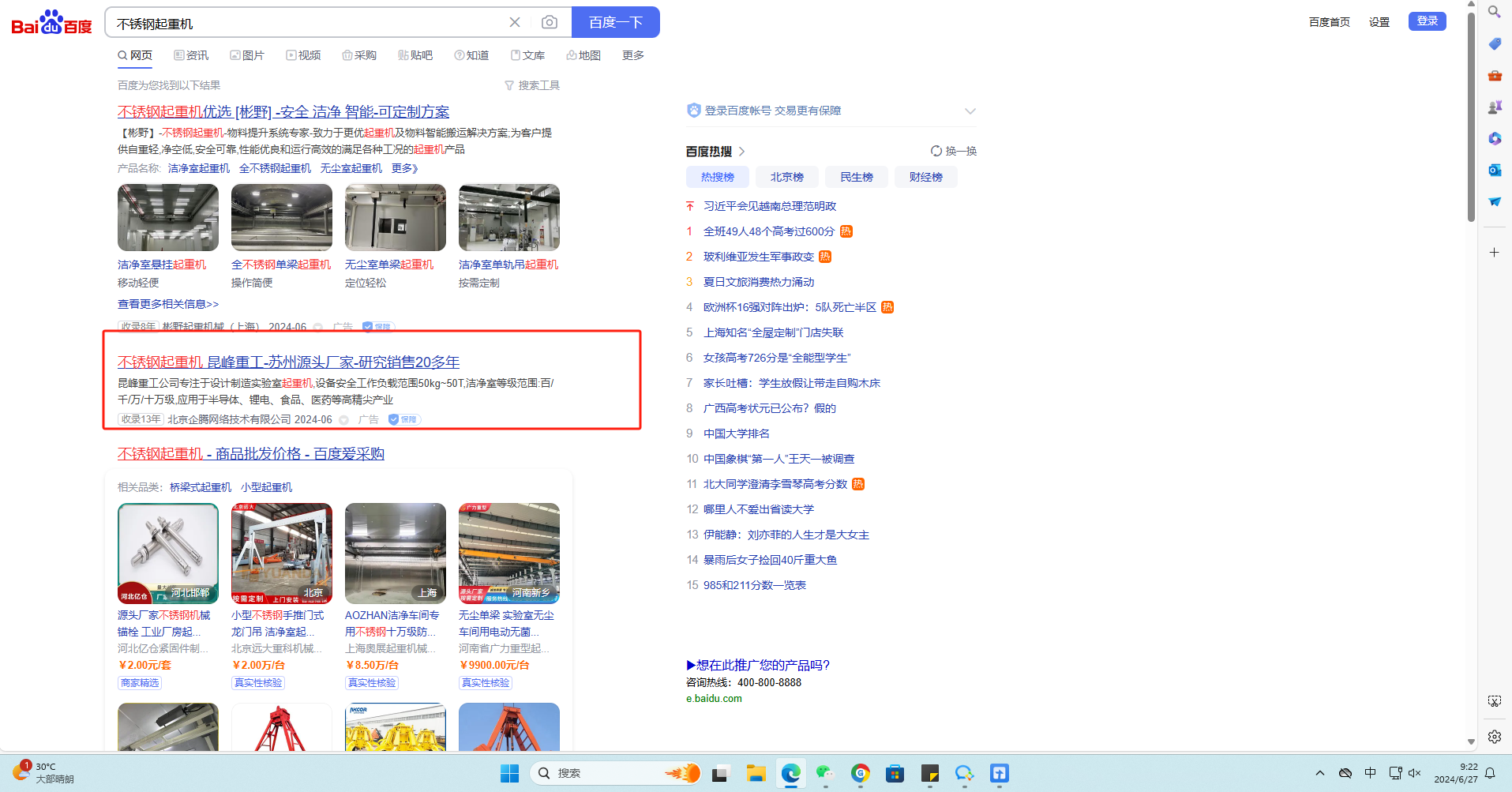Open the weather widget showing 30°C
1512x792 pixels.
tap(44, 772)
